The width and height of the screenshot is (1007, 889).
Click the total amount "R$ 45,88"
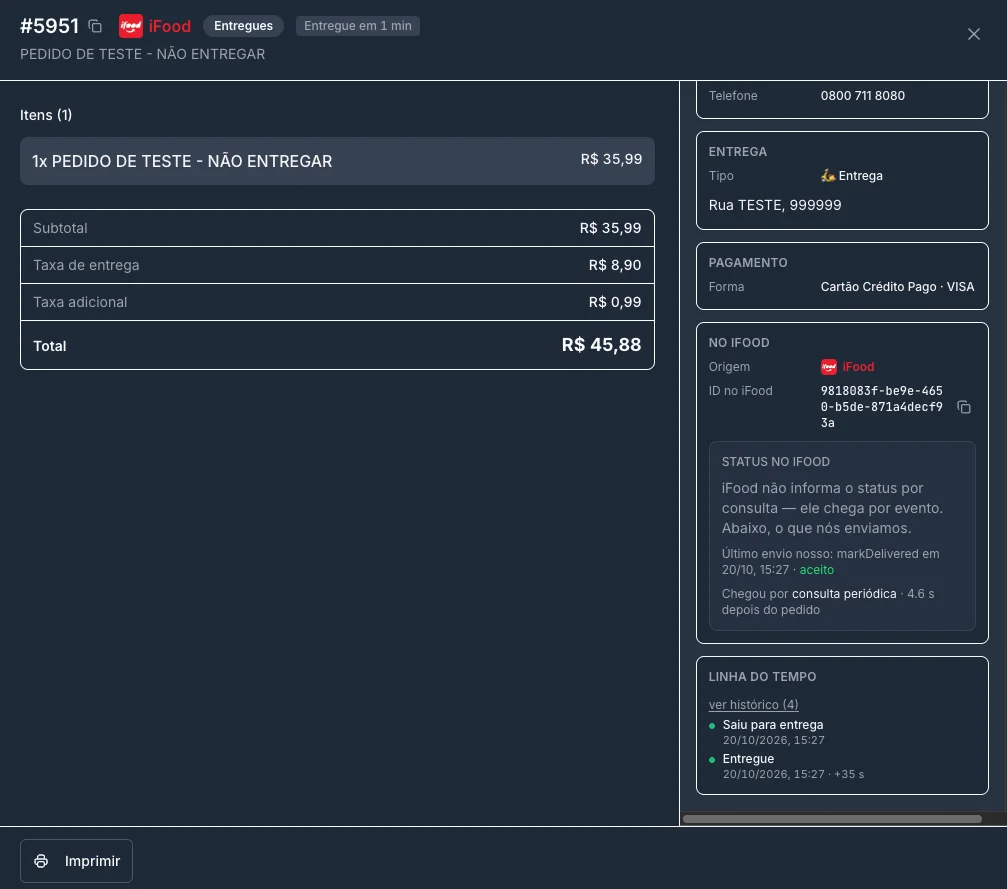[x=601, y=345]
